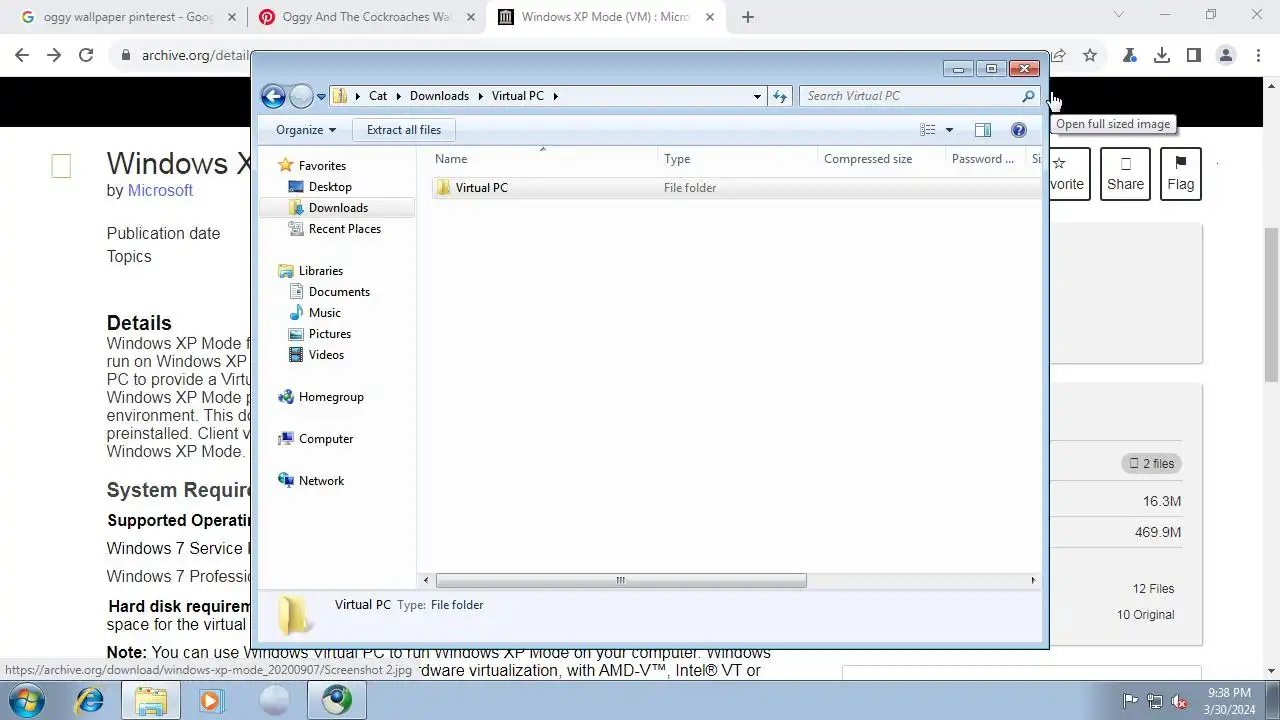Open the Chrome profile icon
This screenshot has width=1280, height=720.
1226,56
